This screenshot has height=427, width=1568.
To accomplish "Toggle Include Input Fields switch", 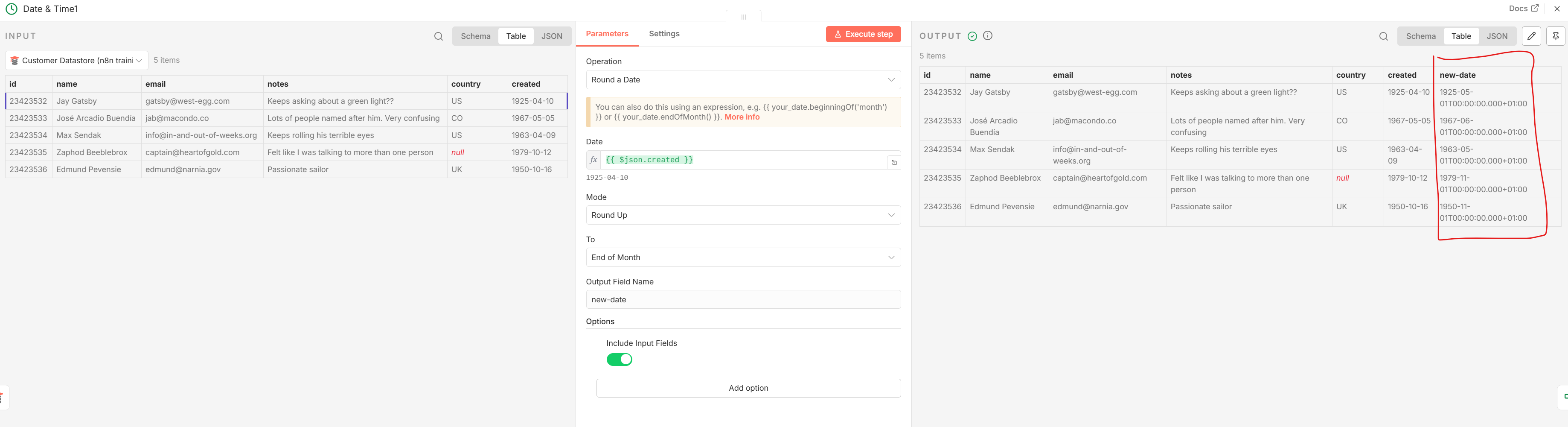I will [619, 360].
